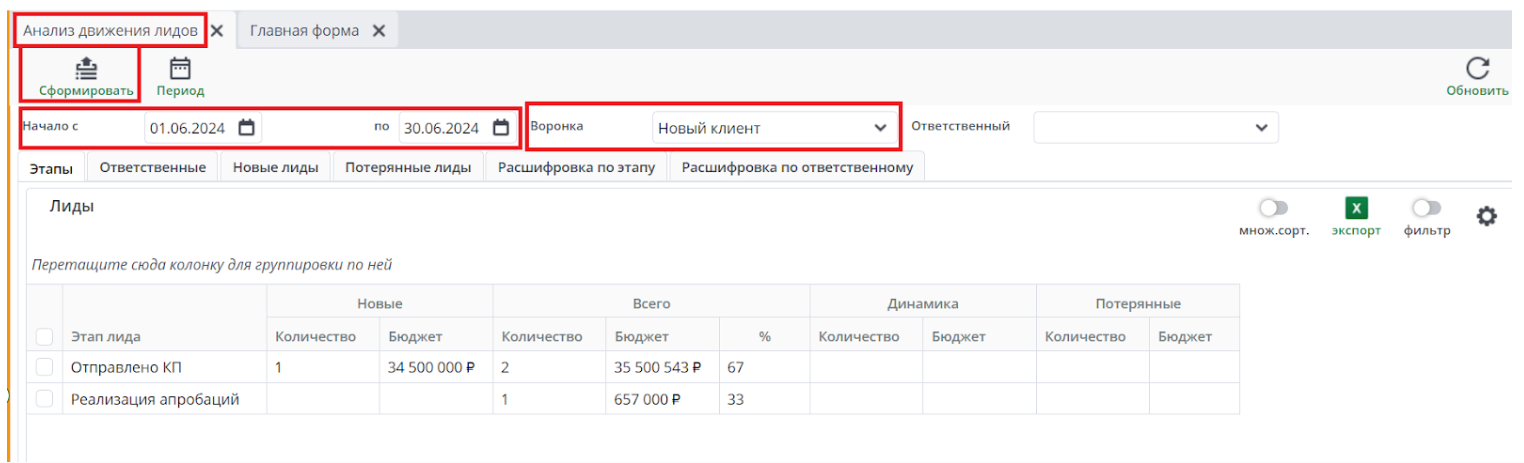Viewport: 1524px width, 463px height.
Task: Export table to Excel
Action: click(x=1356, y=208)
